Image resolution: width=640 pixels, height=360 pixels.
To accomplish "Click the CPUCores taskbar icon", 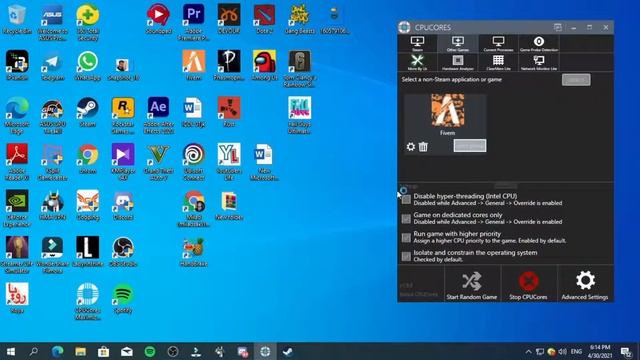I will tap(265, 351).
